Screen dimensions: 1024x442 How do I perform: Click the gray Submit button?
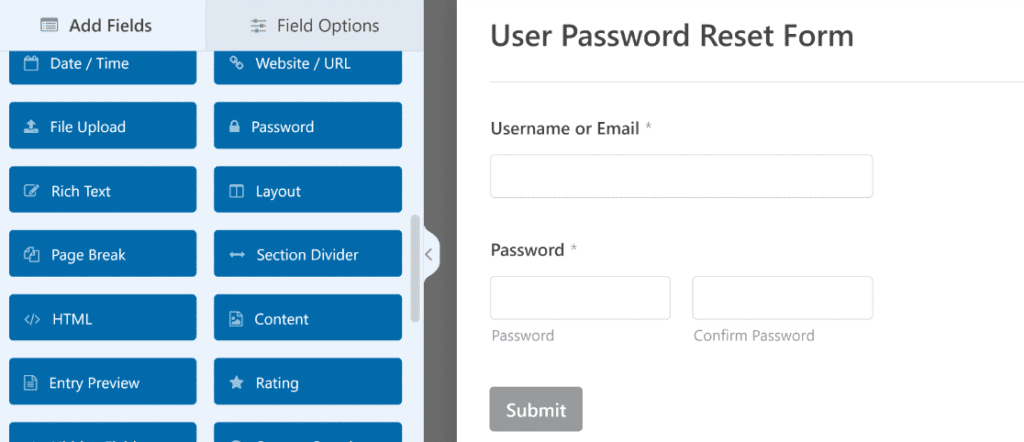pyautogui.click(x=536, y=409)
